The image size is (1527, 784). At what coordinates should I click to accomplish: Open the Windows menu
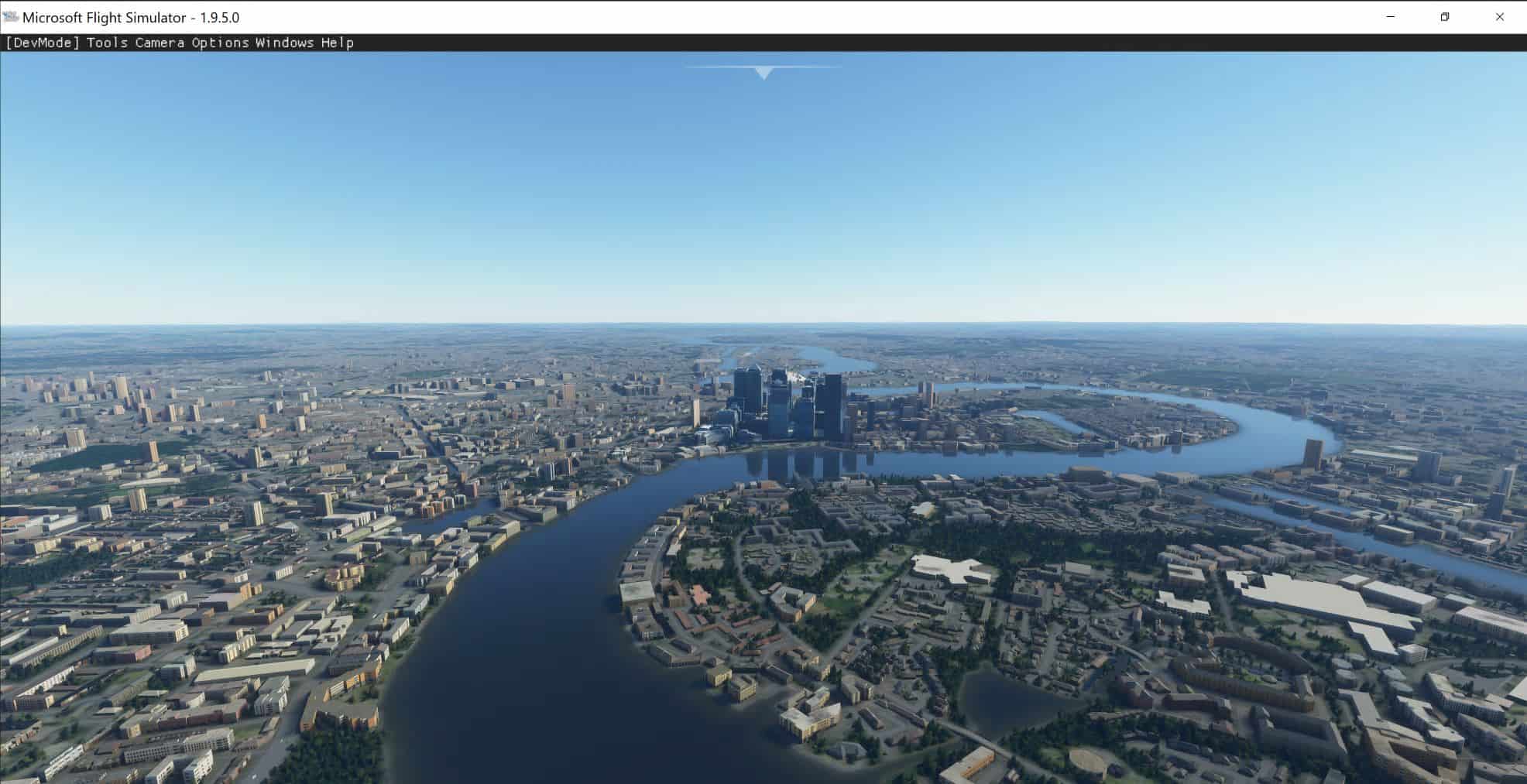(x=284, y=43)
